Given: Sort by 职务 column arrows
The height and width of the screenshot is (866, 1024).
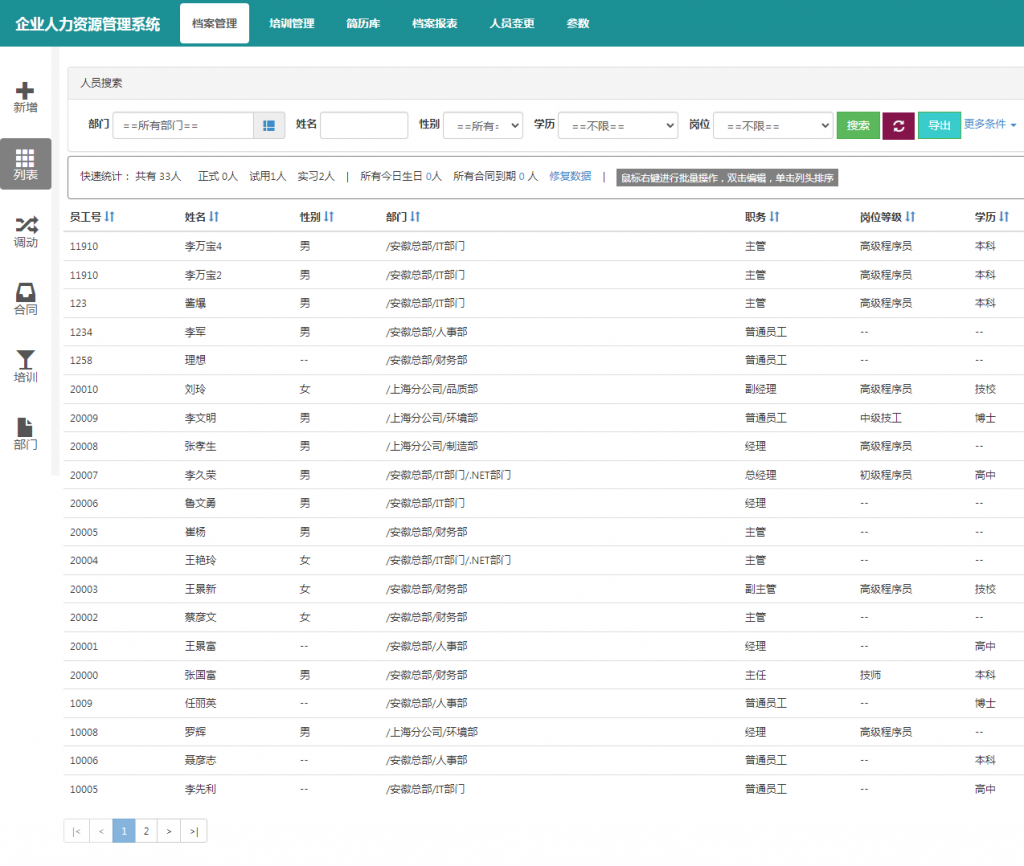Looking at the screenshot, I should (x=774, y=217).
